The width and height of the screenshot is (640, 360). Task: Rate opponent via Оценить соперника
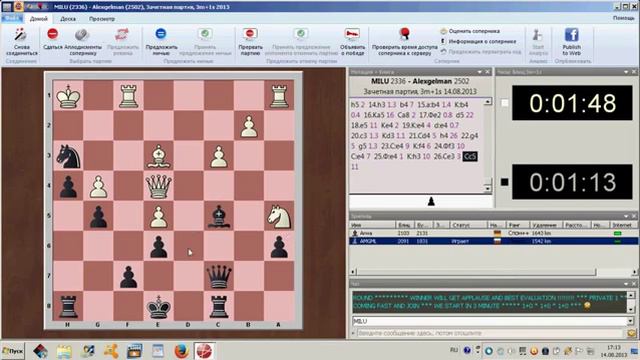coord(470,31)
